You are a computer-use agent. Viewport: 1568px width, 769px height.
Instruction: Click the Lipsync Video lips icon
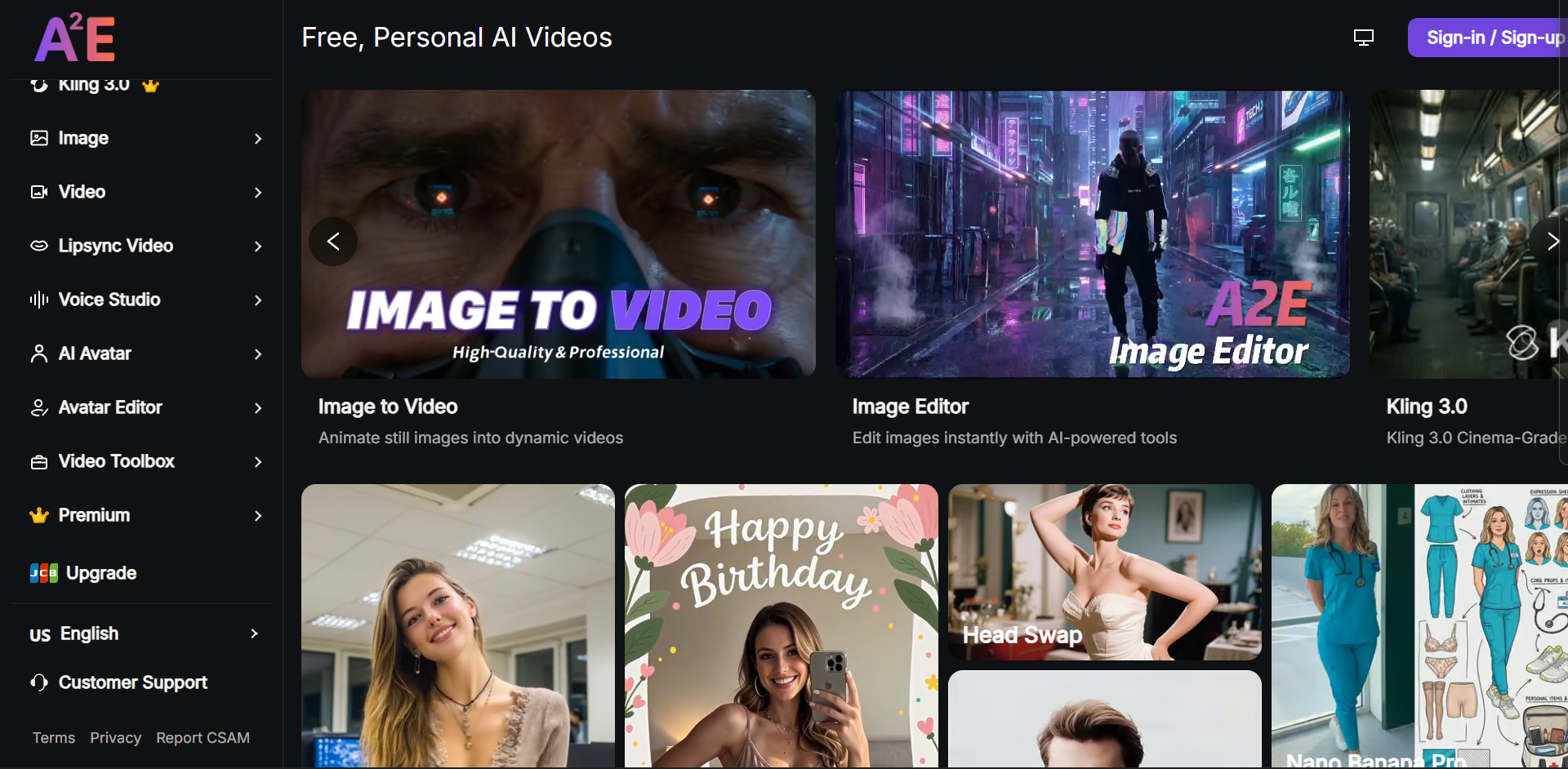(39, 246)
